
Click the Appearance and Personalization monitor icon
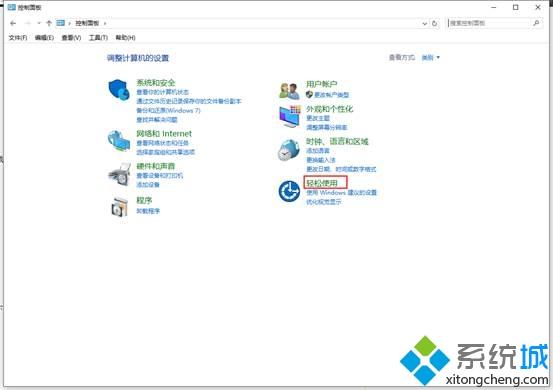click(x=290, y=116)
